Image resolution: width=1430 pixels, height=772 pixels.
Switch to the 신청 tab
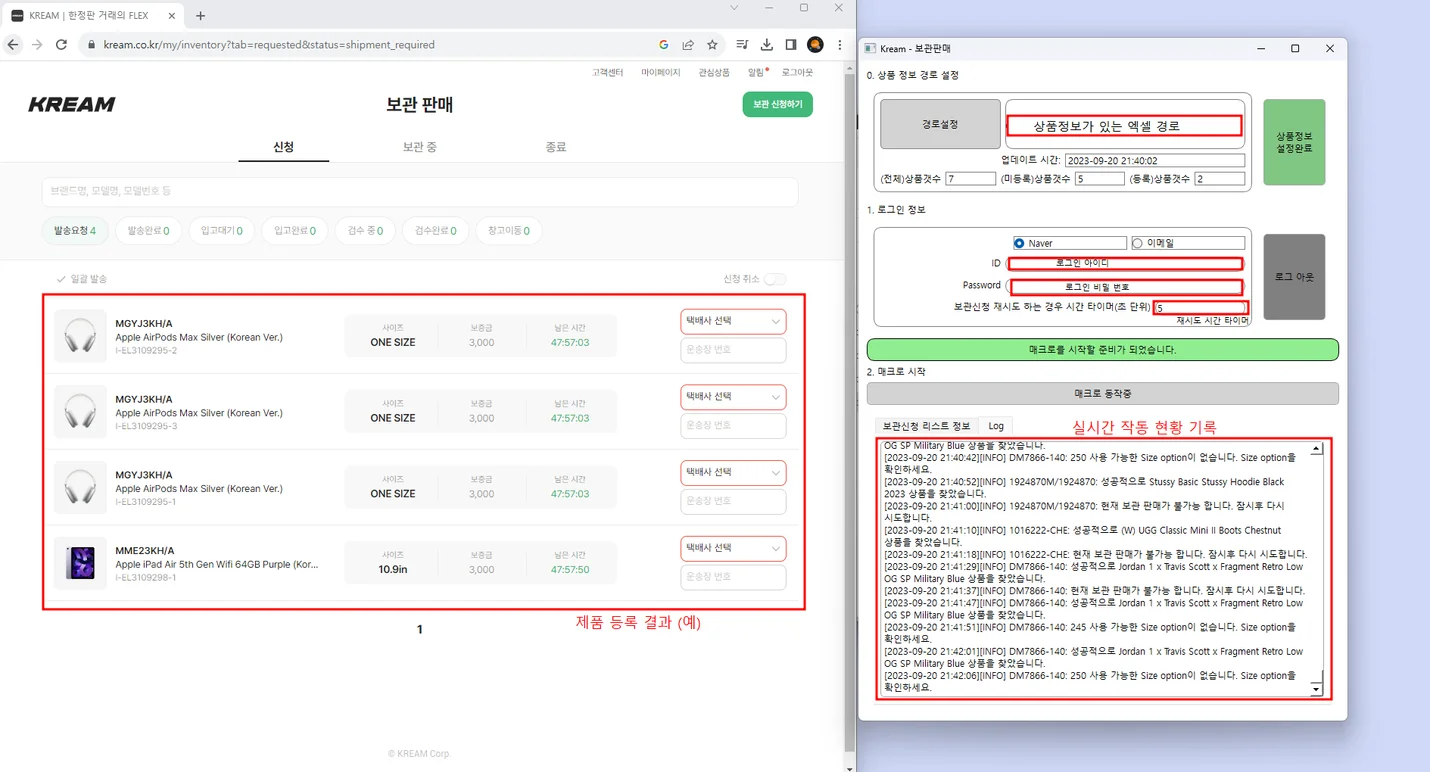point(284,147)
